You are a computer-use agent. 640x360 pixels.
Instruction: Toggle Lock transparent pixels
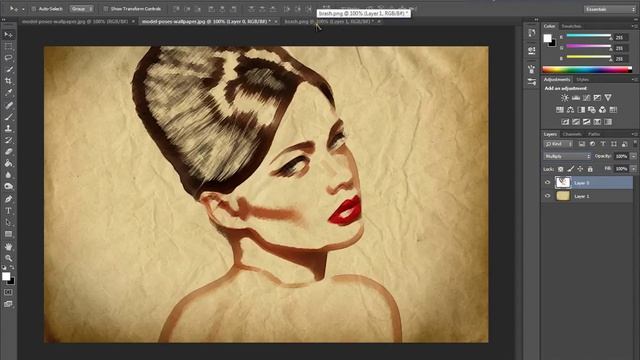[x=561, y=169]
